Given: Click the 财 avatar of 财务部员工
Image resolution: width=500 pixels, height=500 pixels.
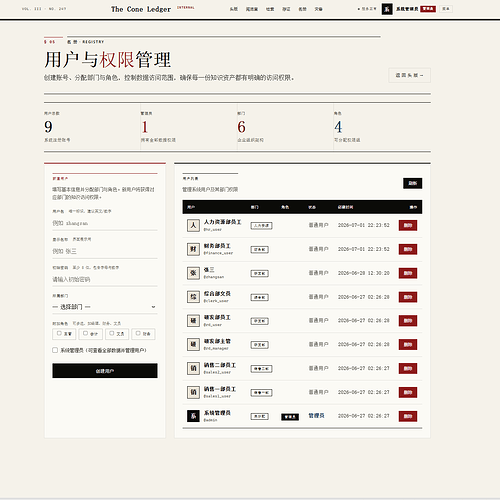Looking at the screenshot, I should (193, 249).
